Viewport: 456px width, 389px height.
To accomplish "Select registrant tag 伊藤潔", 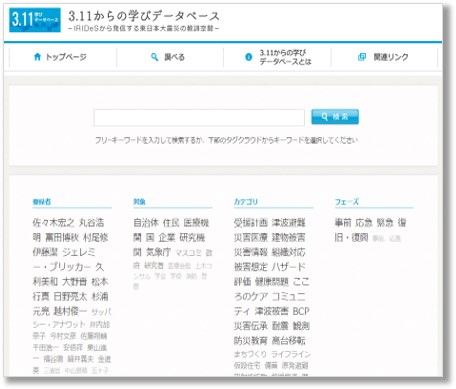I will click(45, 252).
